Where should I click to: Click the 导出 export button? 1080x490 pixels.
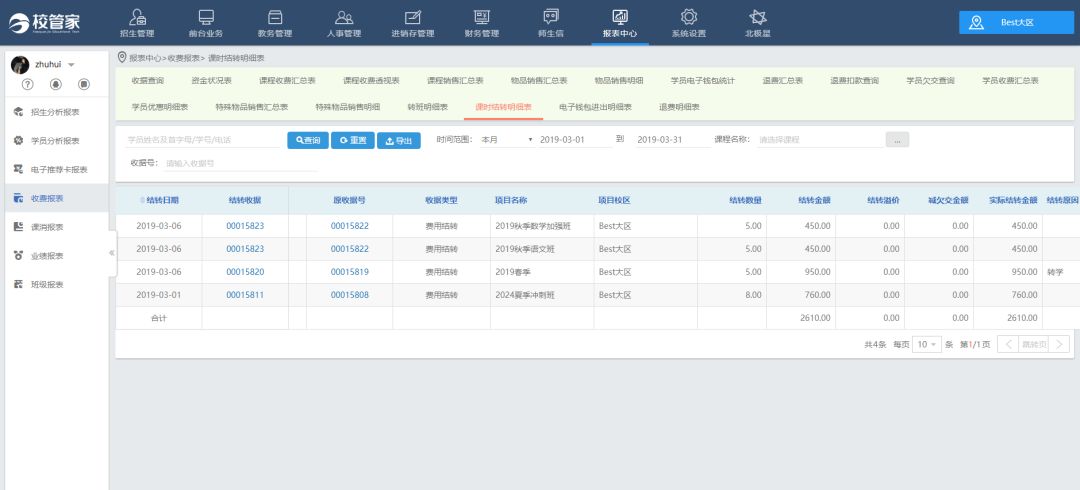pos(398,141)
